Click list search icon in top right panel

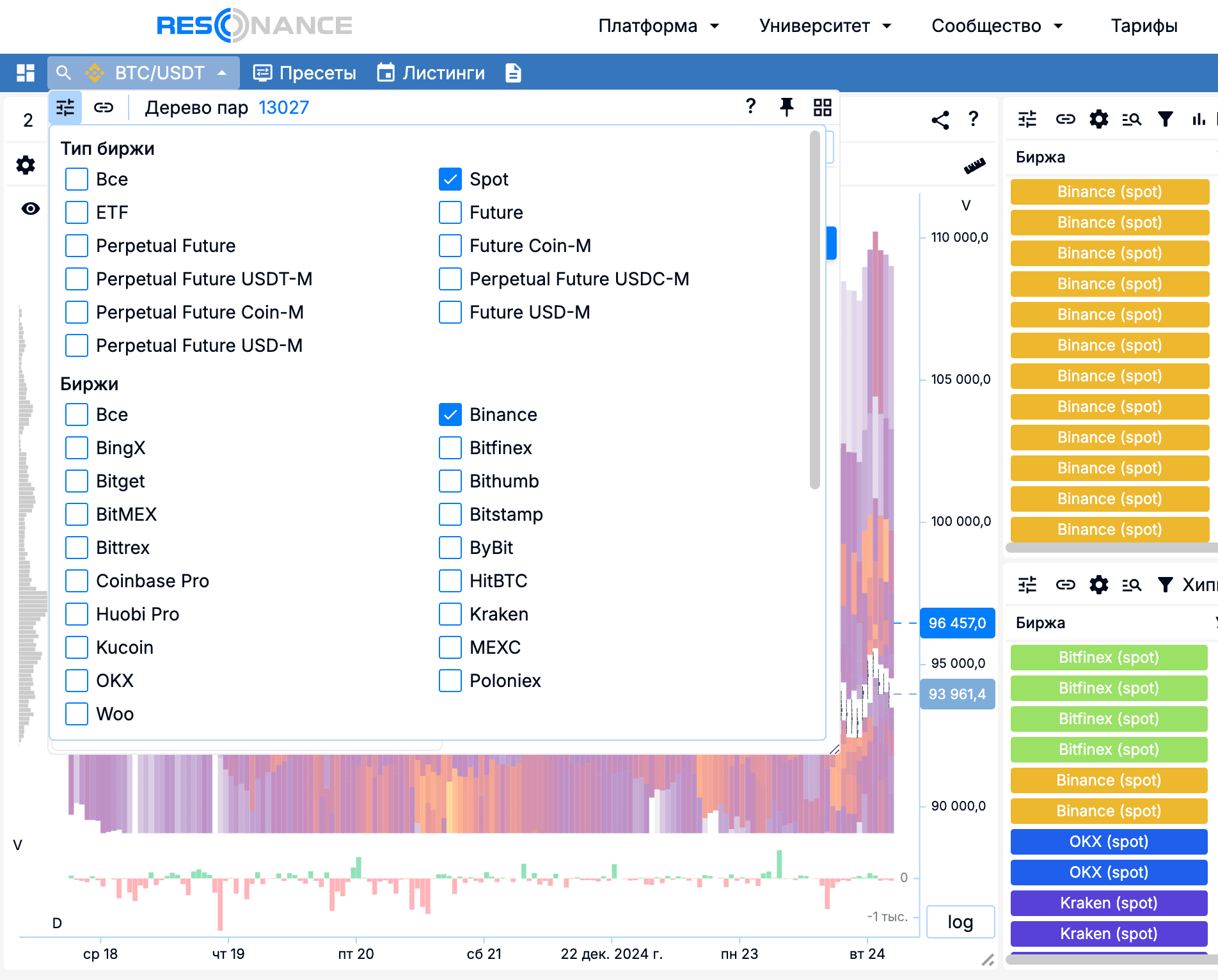coord(1132,119)
